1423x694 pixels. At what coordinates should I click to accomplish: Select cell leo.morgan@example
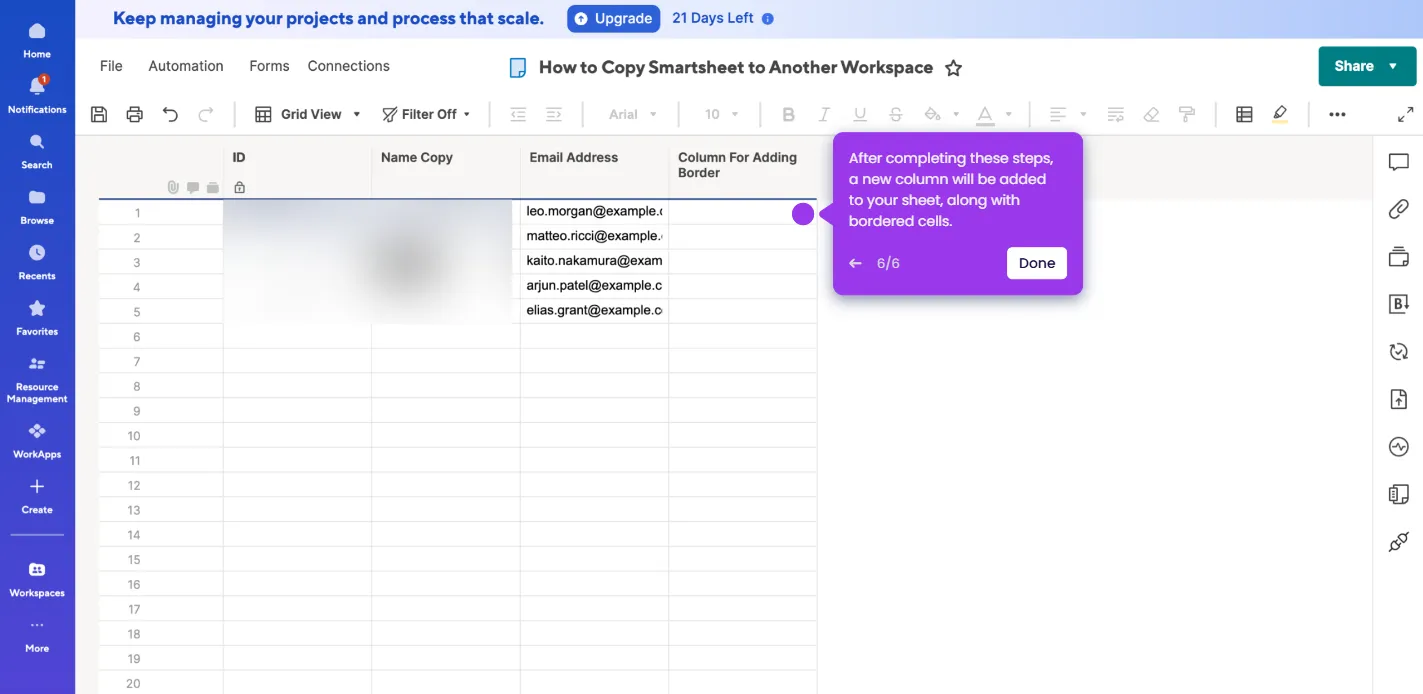[594, 212]
